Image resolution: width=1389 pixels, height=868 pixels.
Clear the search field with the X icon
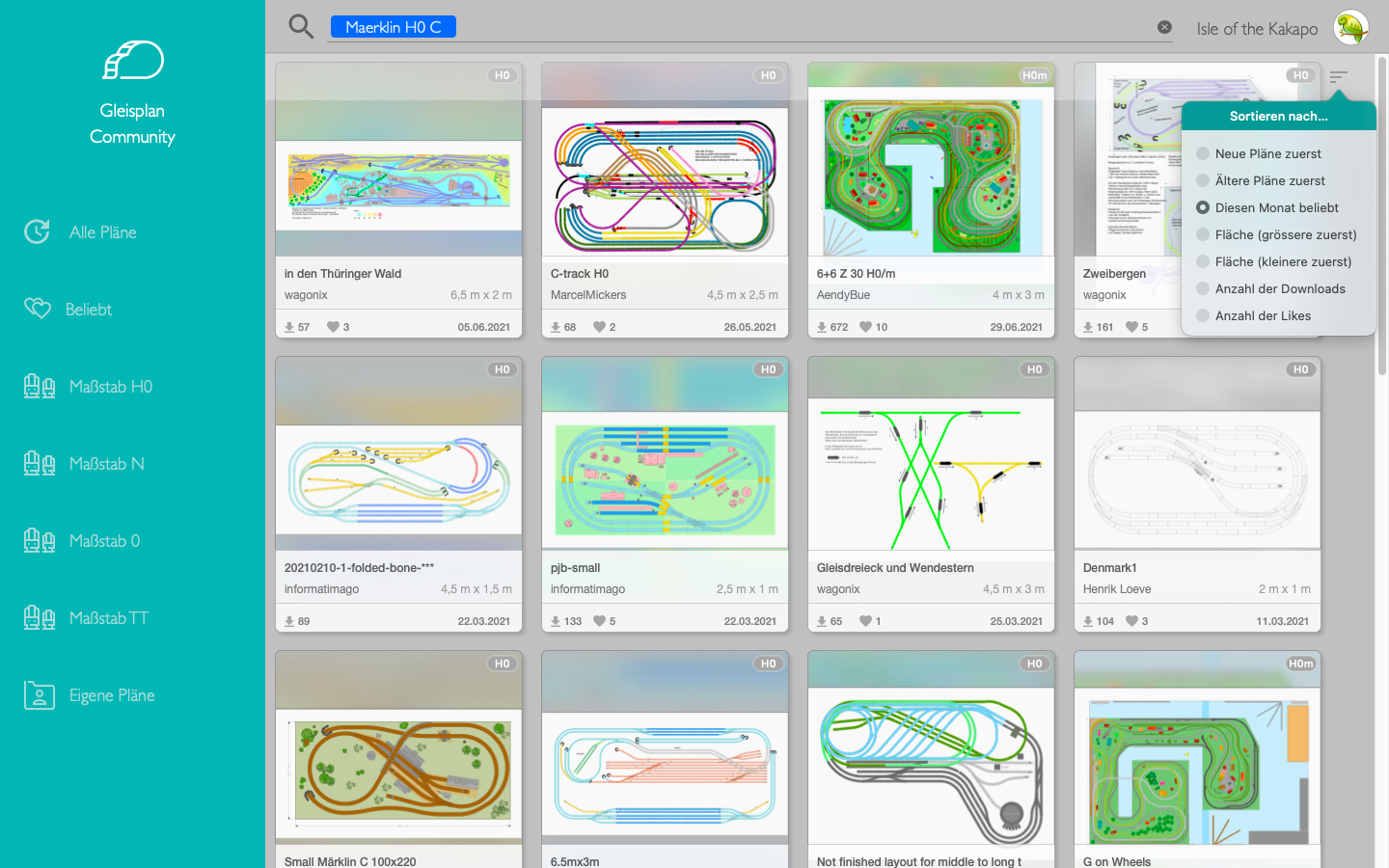coord(1164,27)
